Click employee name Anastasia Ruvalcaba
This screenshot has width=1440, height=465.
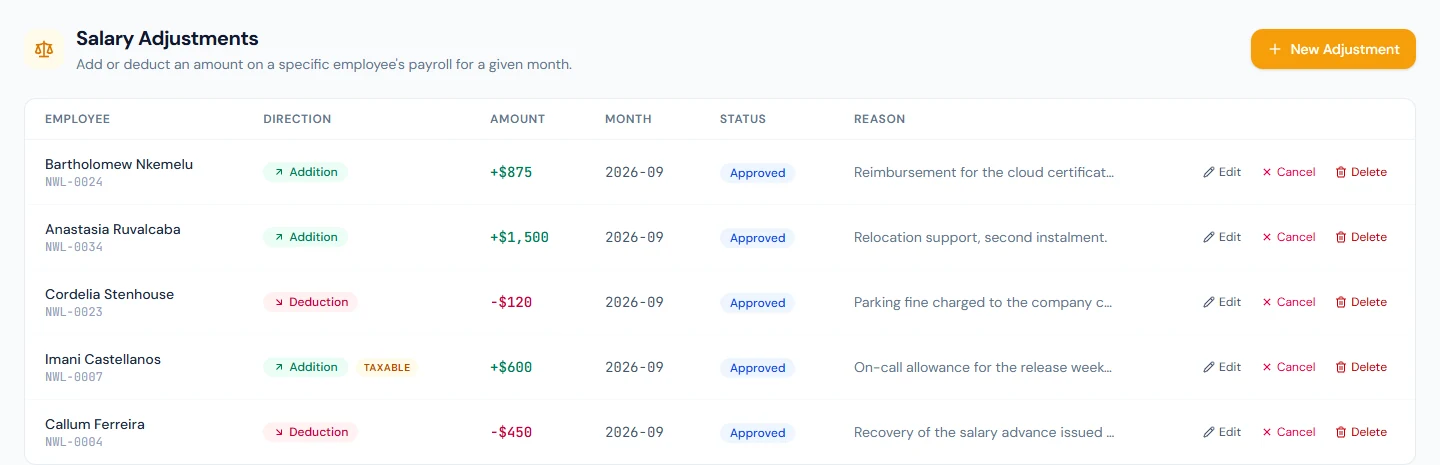[x=113, y=229]
